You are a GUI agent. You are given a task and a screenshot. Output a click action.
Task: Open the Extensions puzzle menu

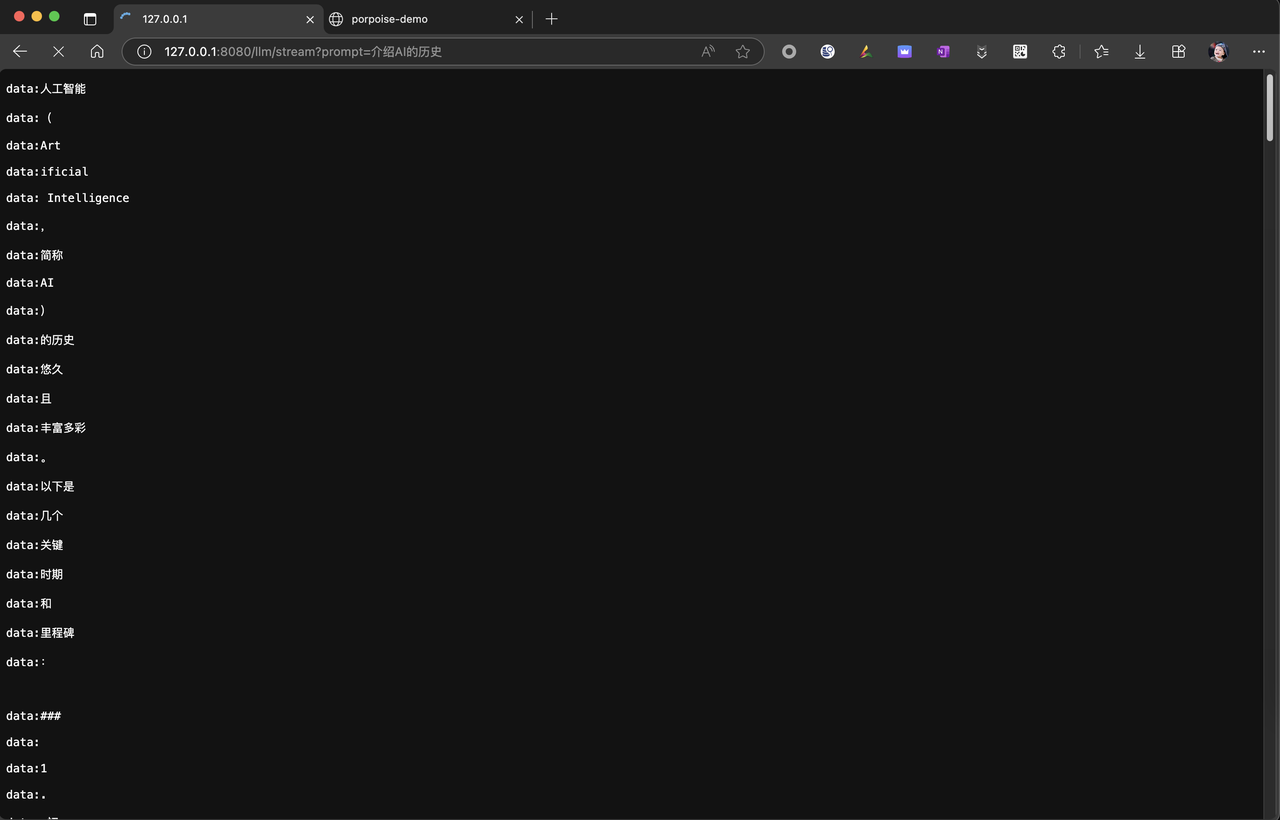[x=1059, y=52]
